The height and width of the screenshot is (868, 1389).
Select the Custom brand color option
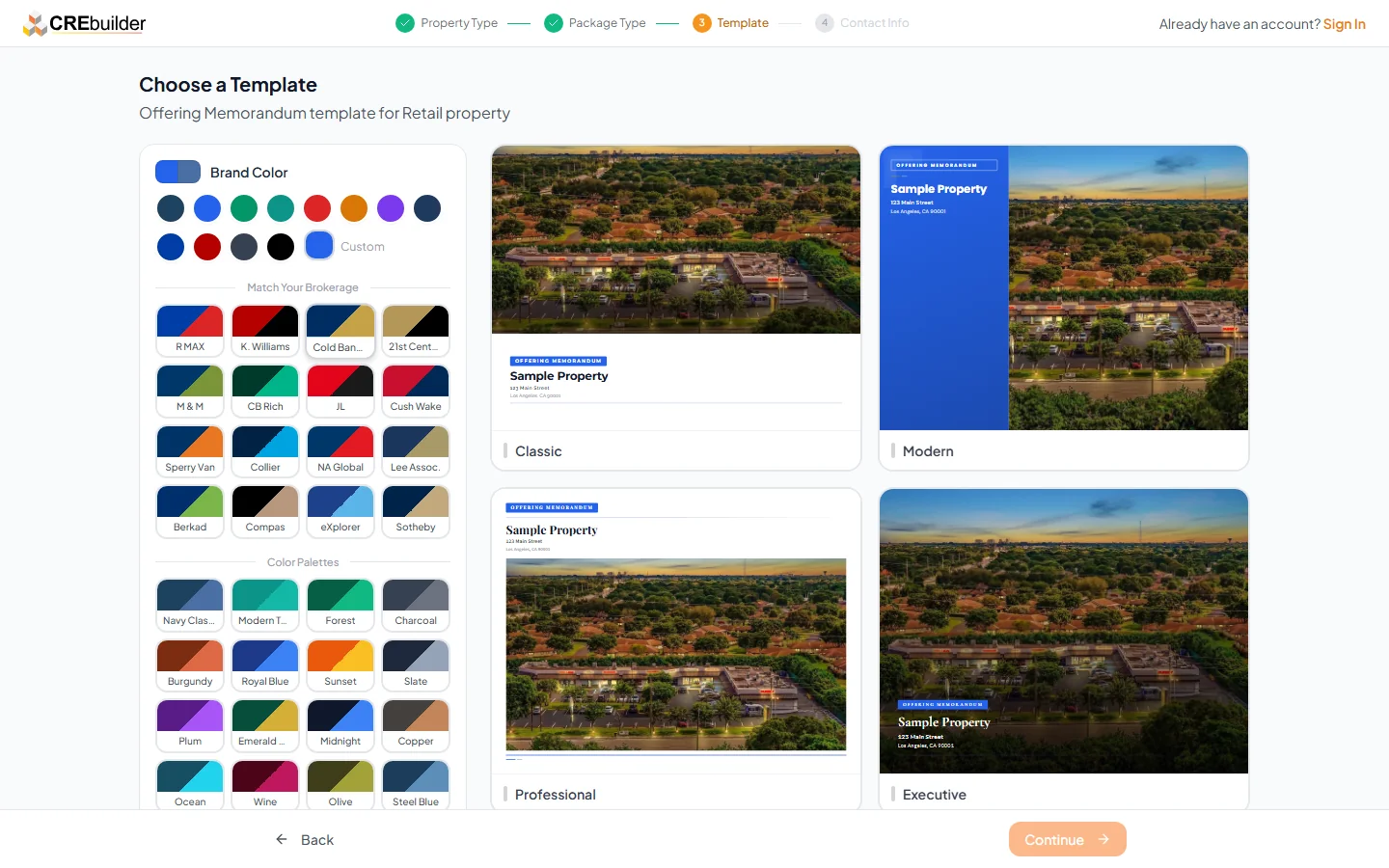(x=319, y=247)
